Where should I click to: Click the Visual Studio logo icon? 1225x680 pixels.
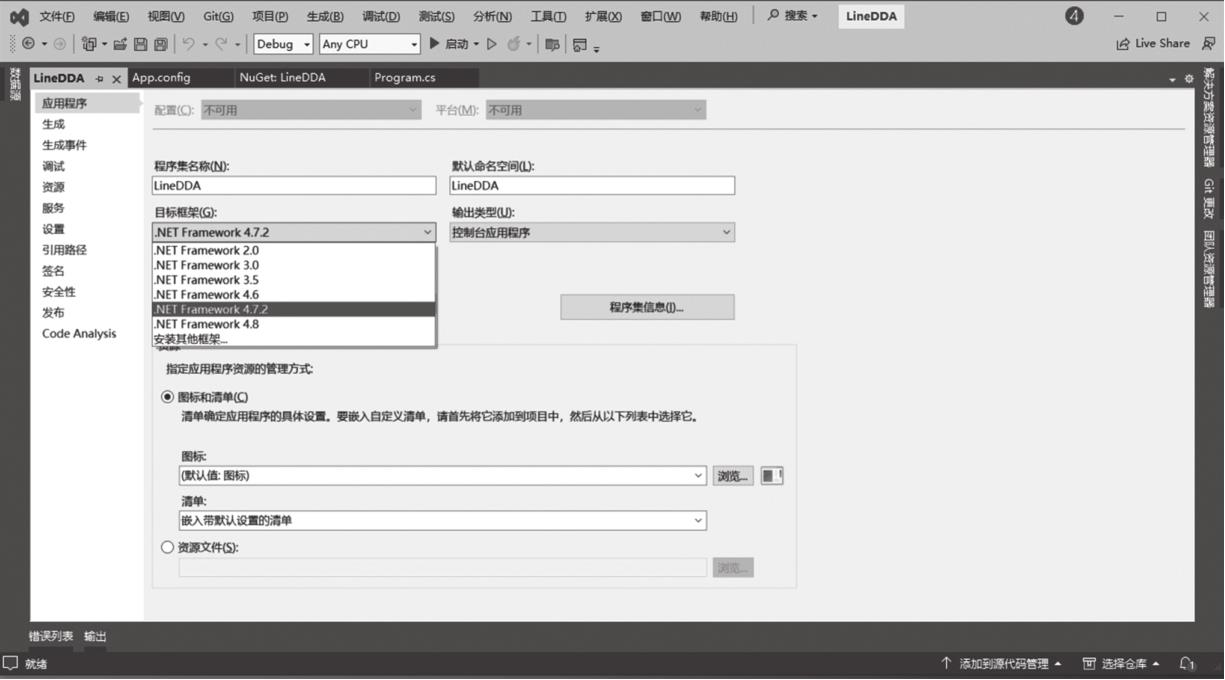(x=19, y=16)
